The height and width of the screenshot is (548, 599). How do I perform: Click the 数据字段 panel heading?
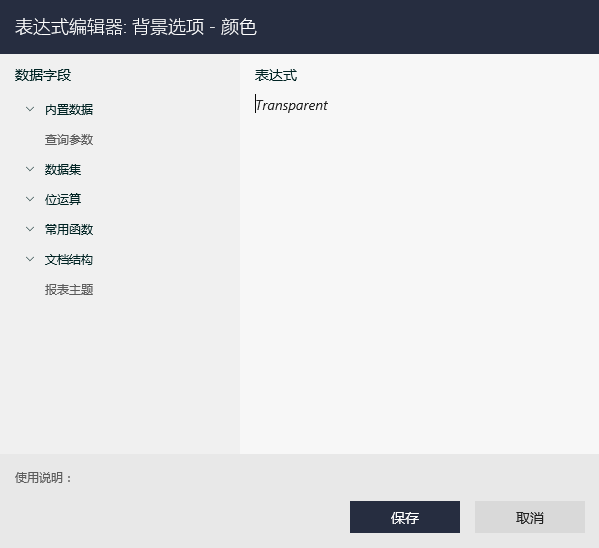coord(43,75)
